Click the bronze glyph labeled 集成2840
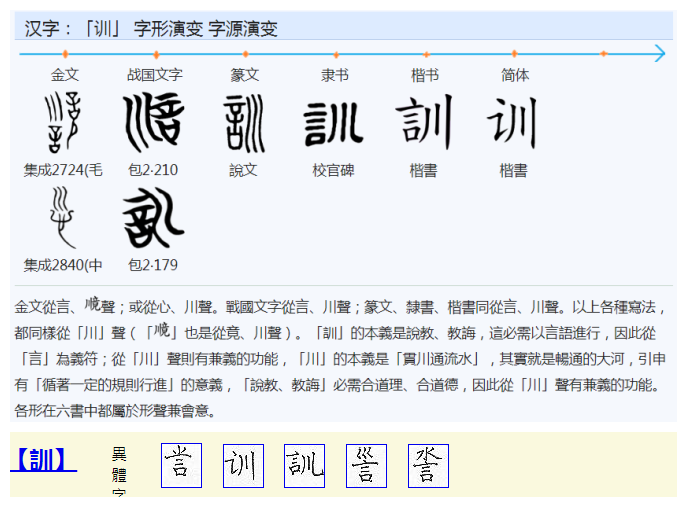 coord(62,217)
